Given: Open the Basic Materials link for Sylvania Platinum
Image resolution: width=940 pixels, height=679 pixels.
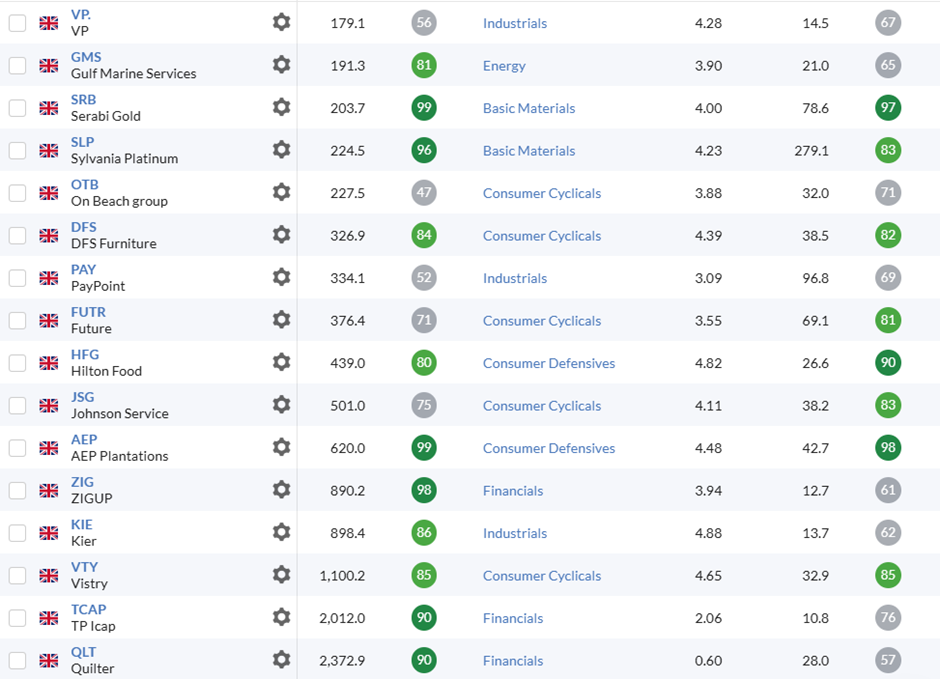Looking at the screenshot, I should (529, 151).
